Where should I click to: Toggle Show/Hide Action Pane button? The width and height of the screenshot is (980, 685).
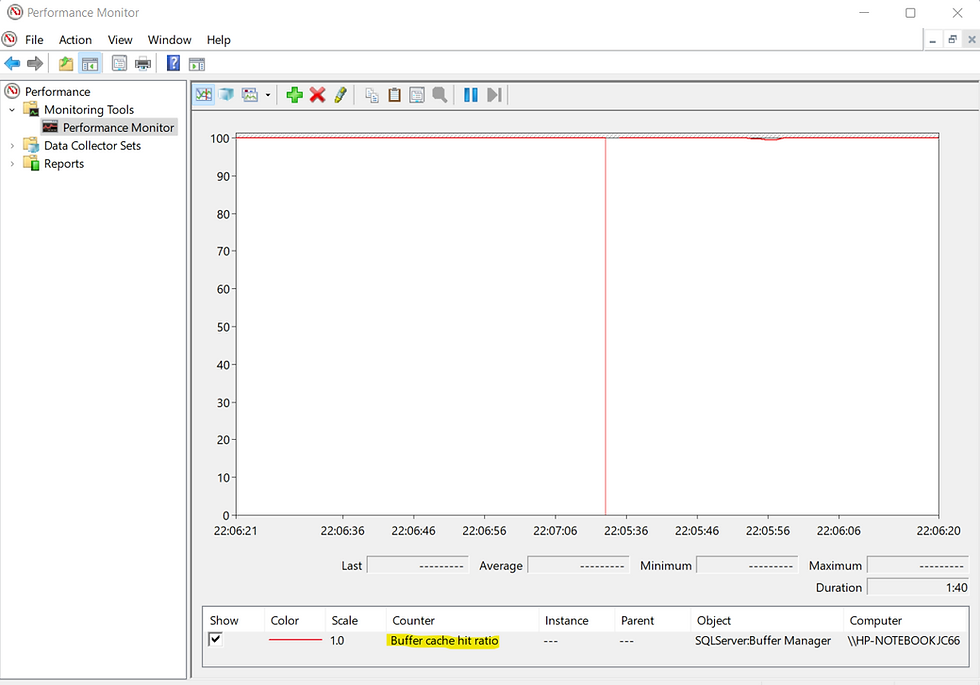197,64
